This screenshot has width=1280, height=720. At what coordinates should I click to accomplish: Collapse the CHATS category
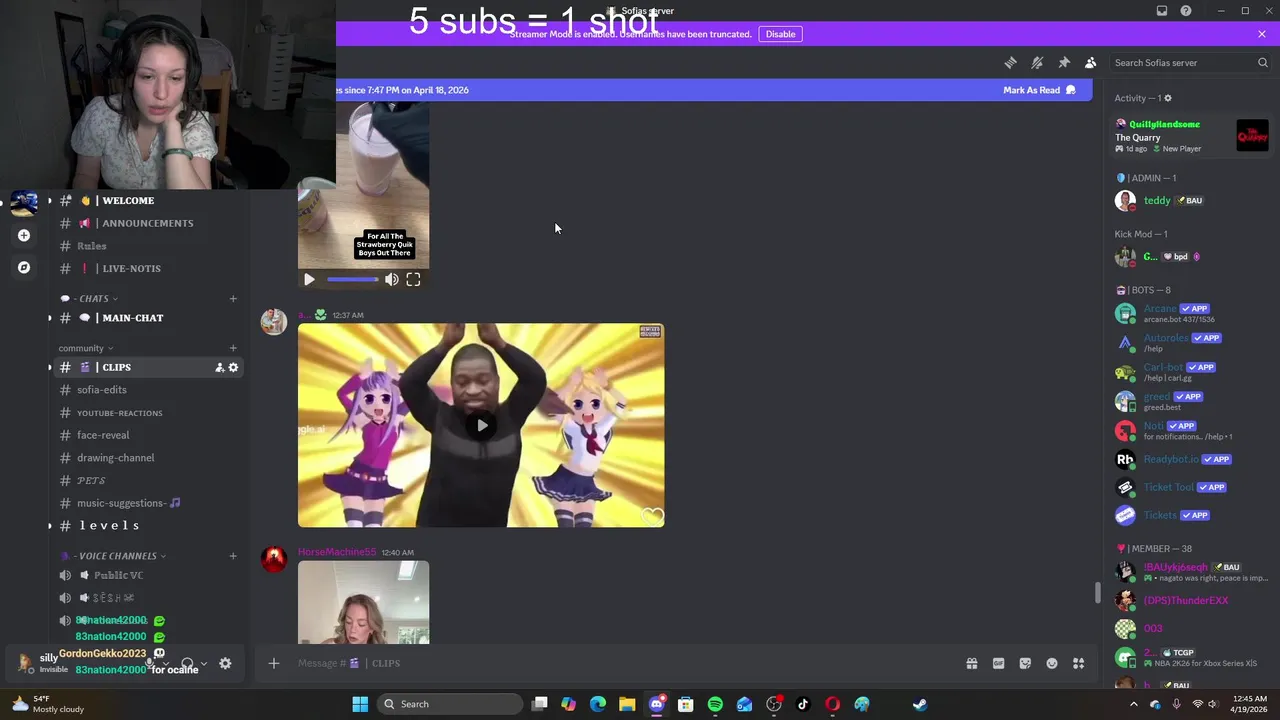[x=94, y=298]
